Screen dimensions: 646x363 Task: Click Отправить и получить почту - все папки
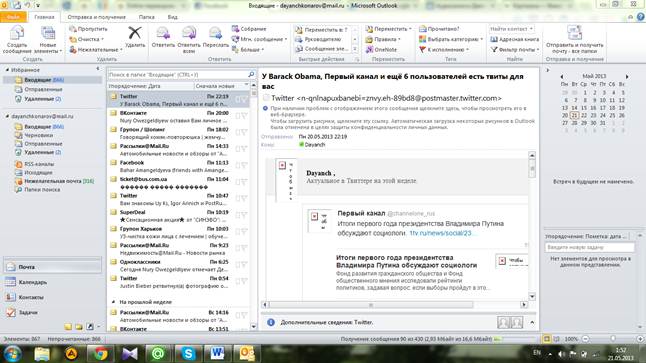574,40
